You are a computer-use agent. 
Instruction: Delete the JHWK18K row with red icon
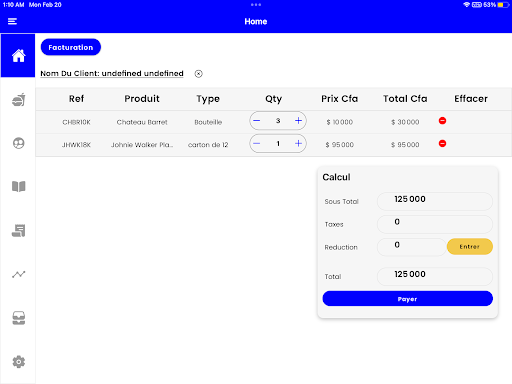pyautogui.click(x=442, y=144)
